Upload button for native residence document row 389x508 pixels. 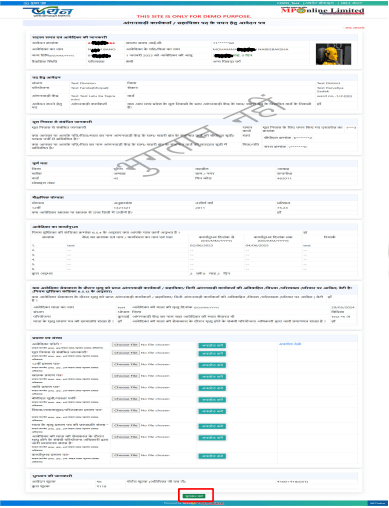(212, 353)
